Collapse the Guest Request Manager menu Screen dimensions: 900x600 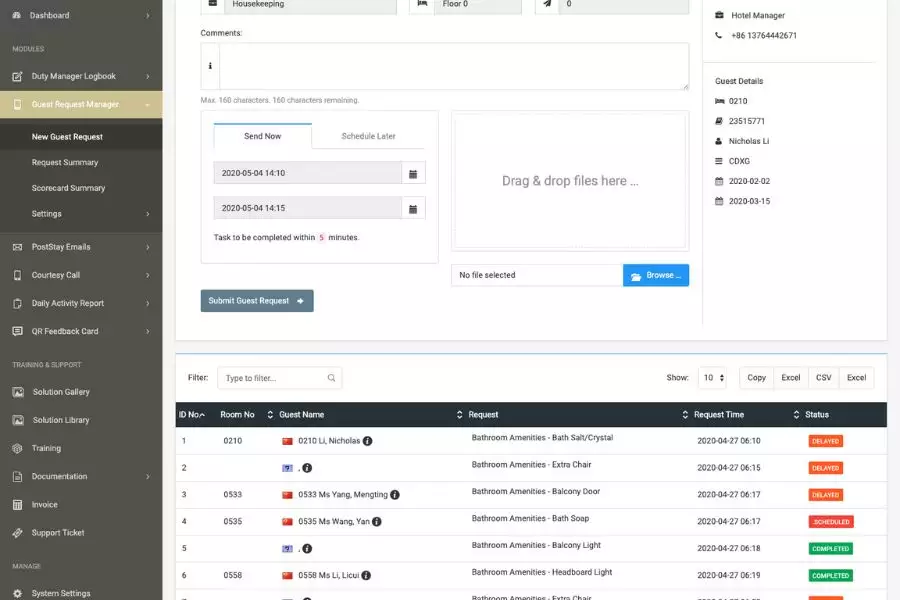147,104
